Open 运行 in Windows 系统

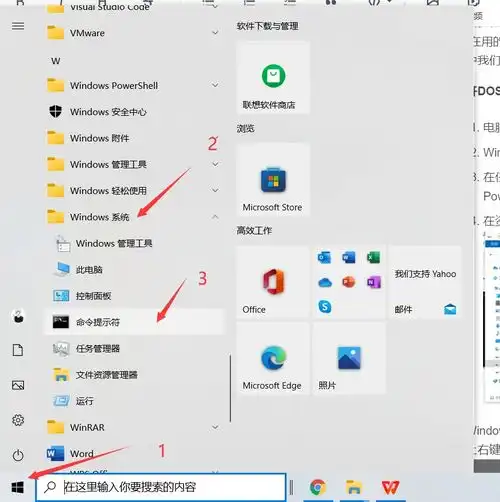(135, 401)
